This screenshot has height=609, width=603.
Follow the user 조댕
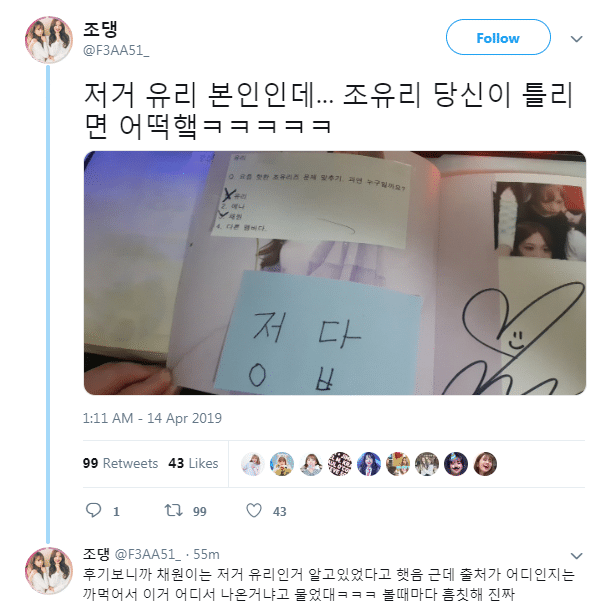498,37
